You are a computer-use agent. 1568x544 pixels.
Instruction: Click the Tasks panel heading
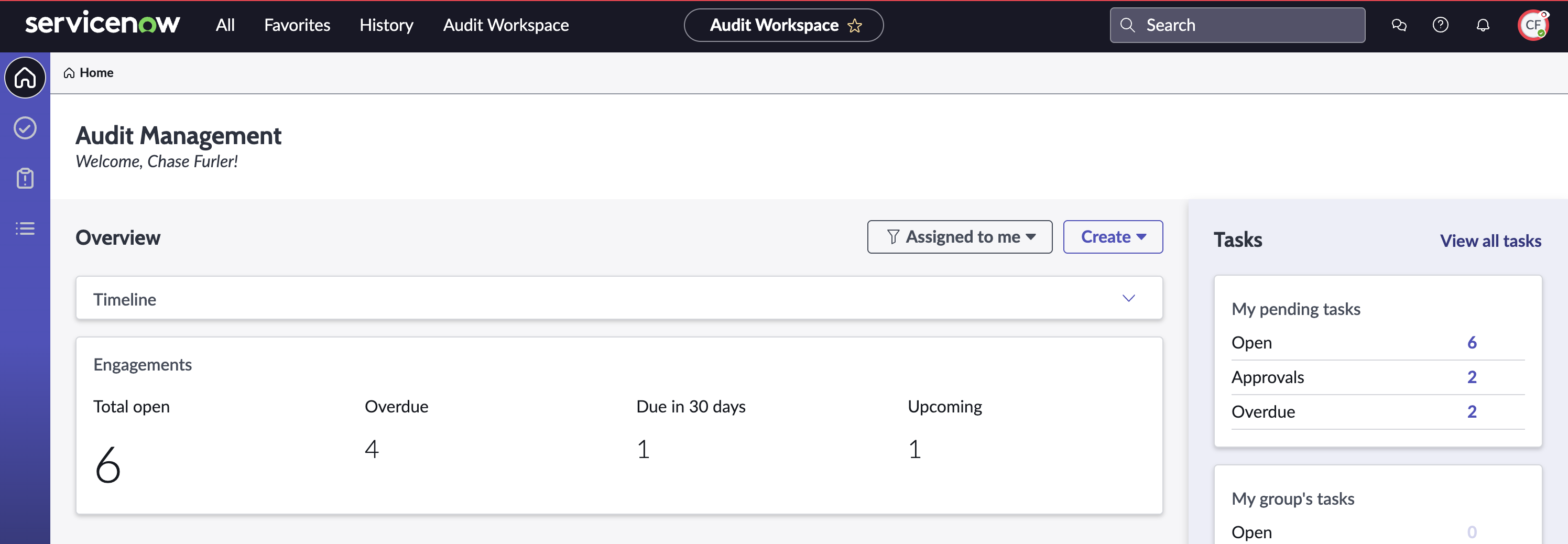[x=1237, y=240]
